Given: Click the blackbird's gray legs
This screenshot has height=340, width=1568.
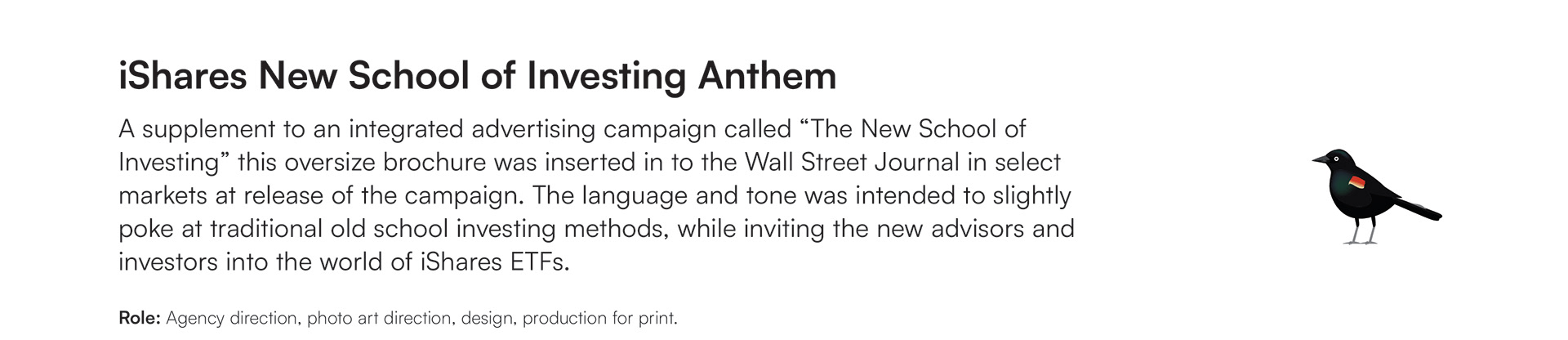Looking at the screenshot, I should tap(1361, 231).
